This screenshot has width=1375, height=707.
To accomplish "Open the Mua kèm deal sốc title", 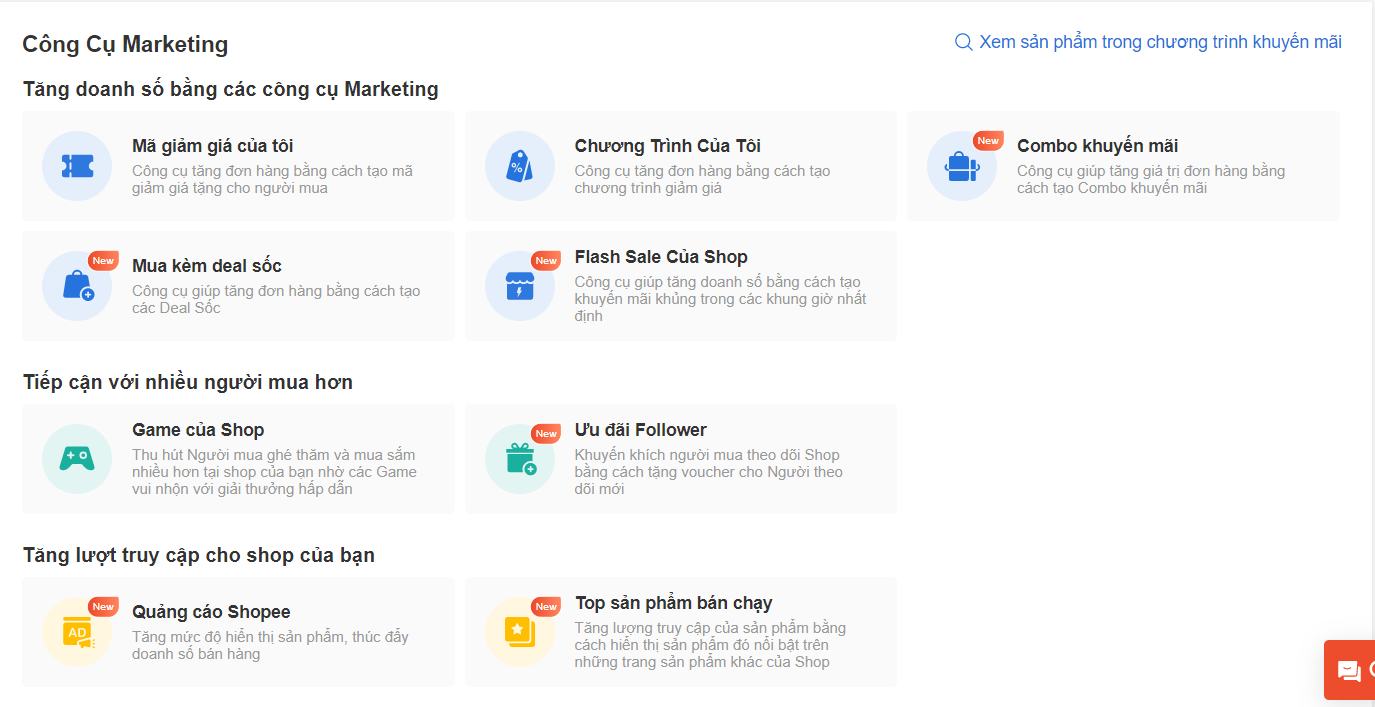I will click(206, 266).
